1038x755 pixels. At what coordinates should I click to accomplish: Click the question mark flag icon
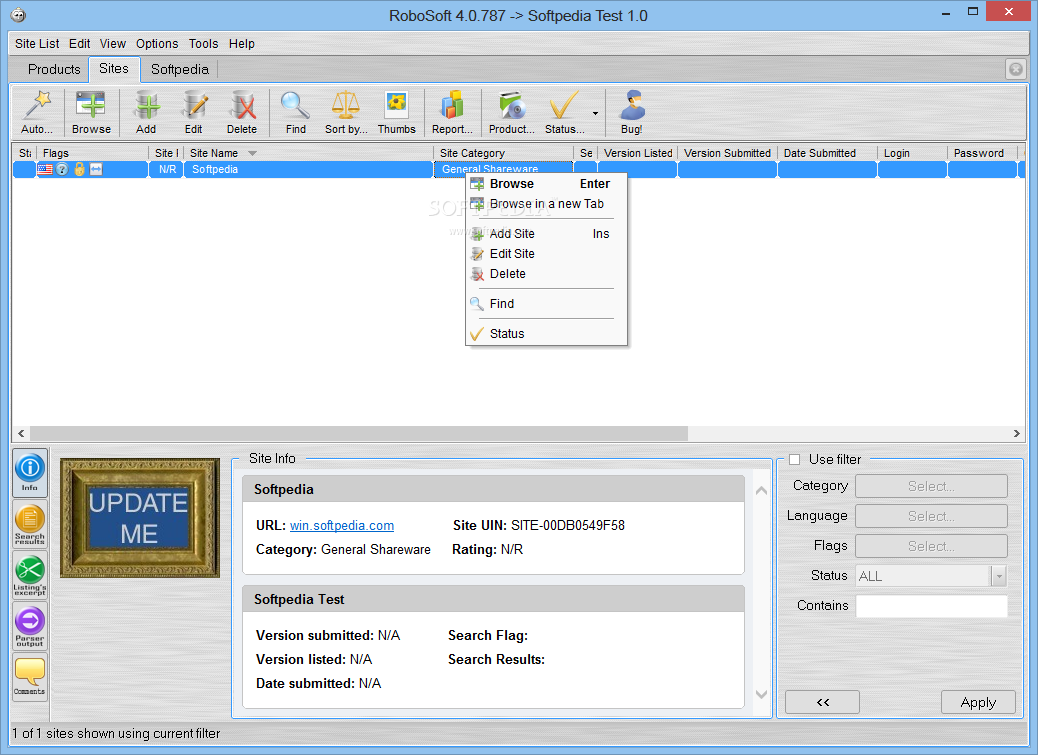coord(62,169)
